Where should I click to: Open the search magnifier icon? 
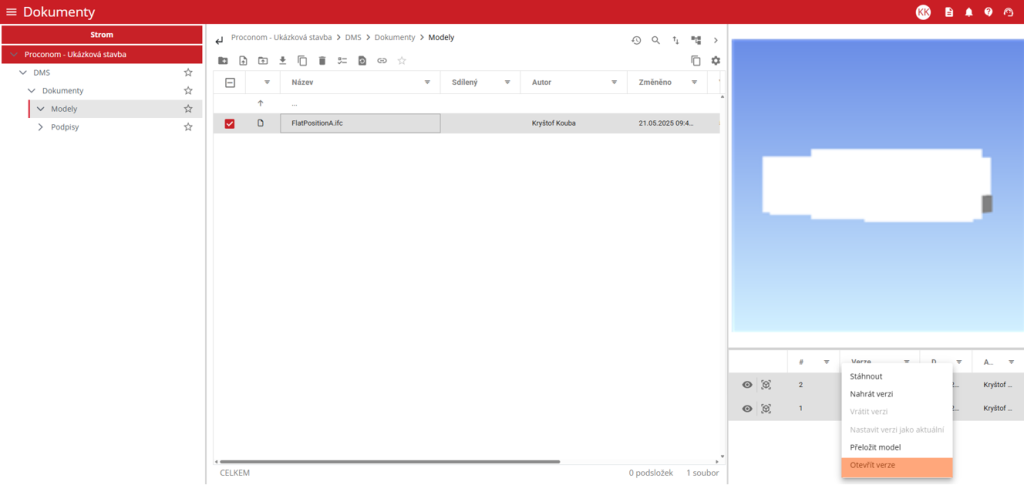[656, 40]
